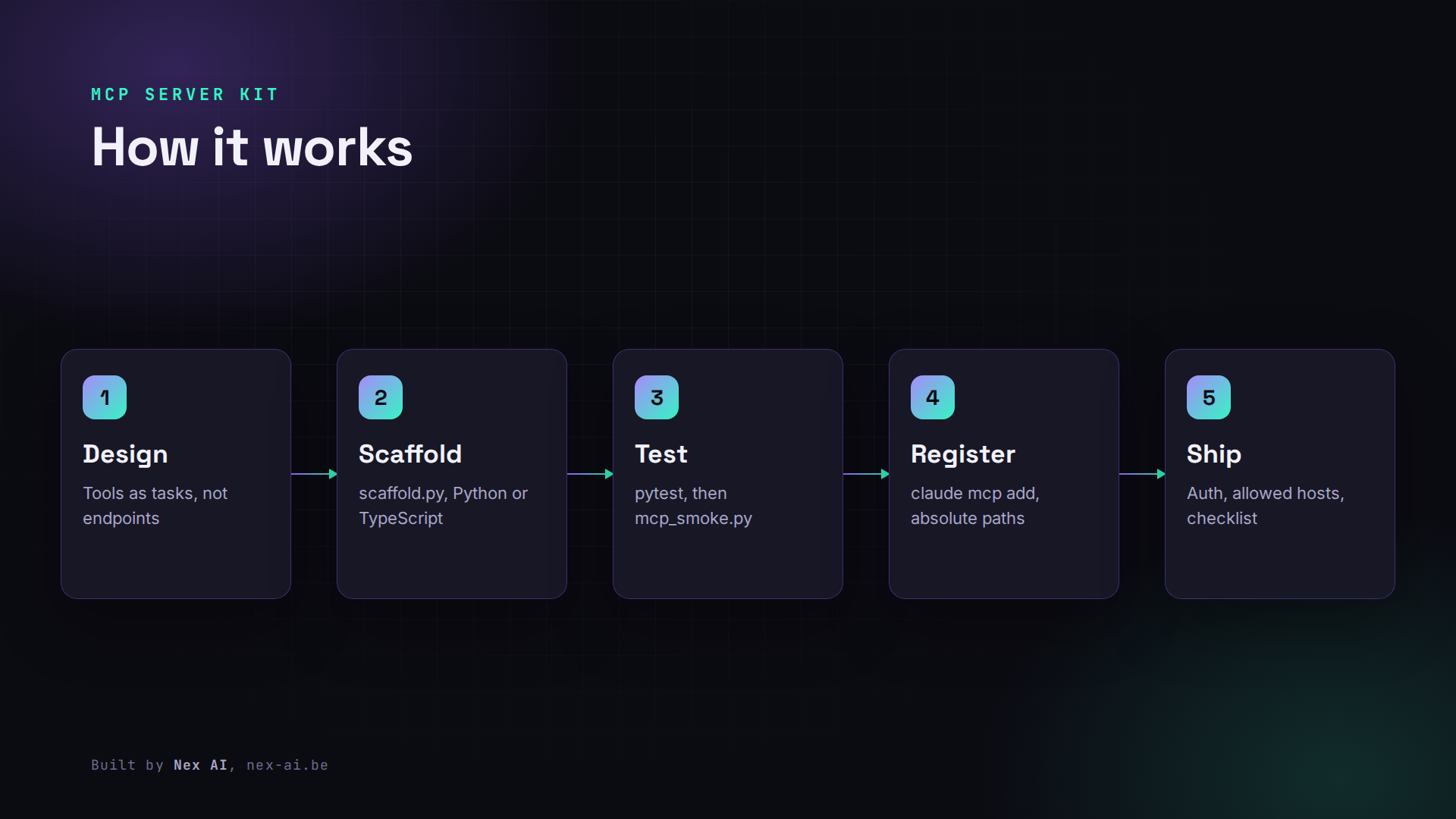Screen dimensions: 1456x819
Task: Click the 'Tools as tasks, not endpoints' description
Action: pos(155,506)
